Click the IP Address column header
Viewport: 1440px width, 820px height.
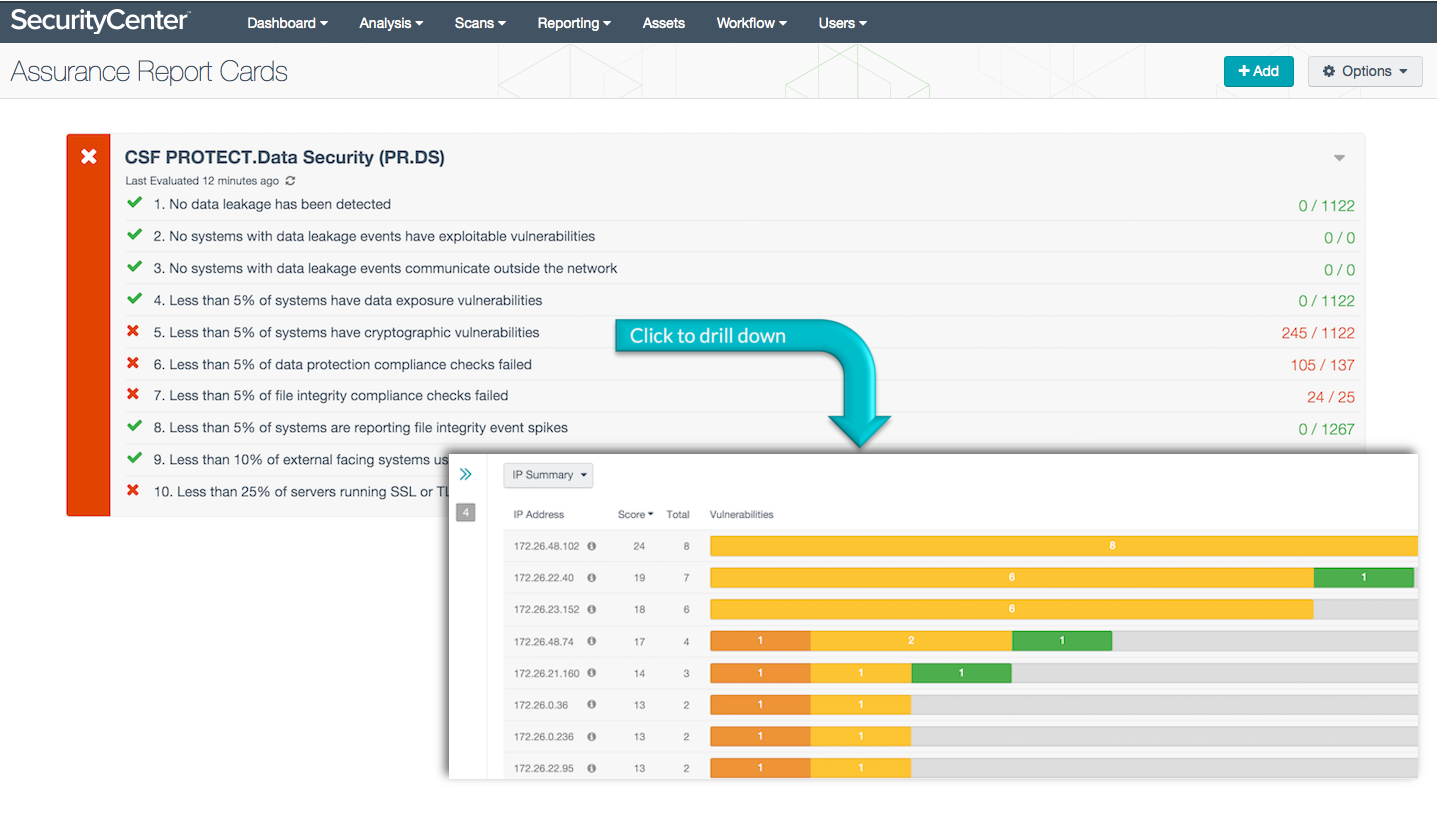[539, 514]
